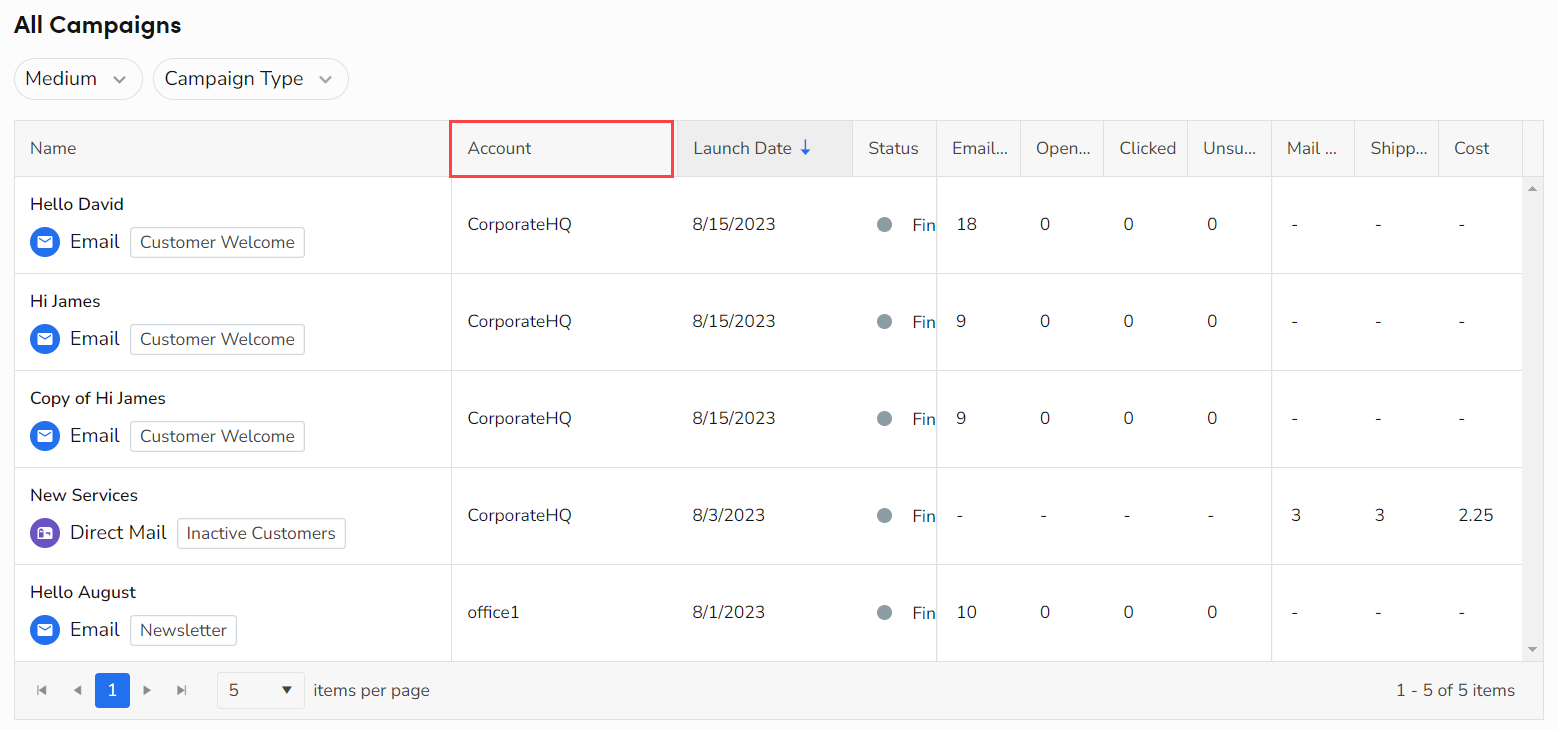Click the 2.25 cost value
Image resolution: width=1558 pixels, height=730 pixels.
pos(1476,515)
